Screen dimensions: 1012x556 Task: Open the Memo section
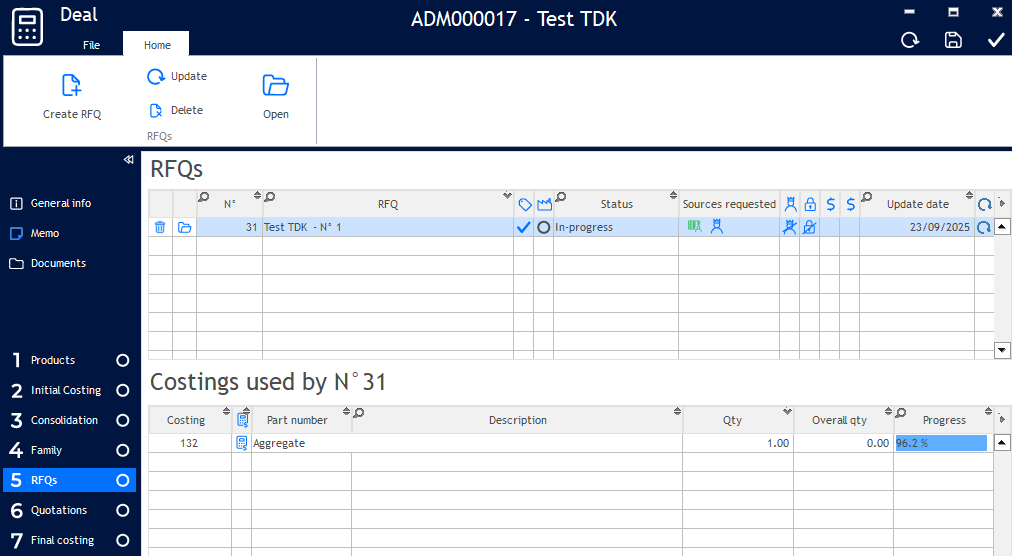click(35, 233)
